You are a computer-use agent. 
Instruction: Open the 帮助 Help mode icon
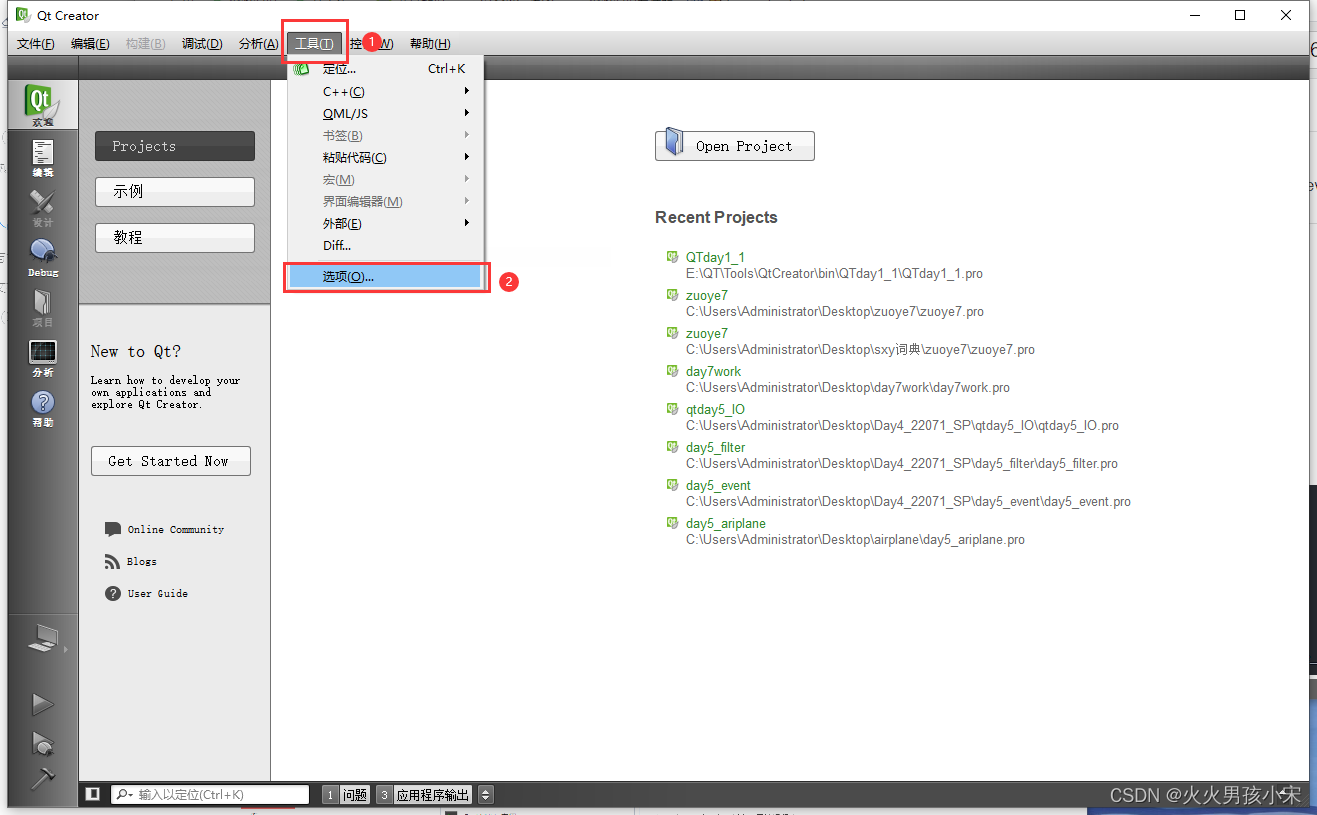[42, 407]
